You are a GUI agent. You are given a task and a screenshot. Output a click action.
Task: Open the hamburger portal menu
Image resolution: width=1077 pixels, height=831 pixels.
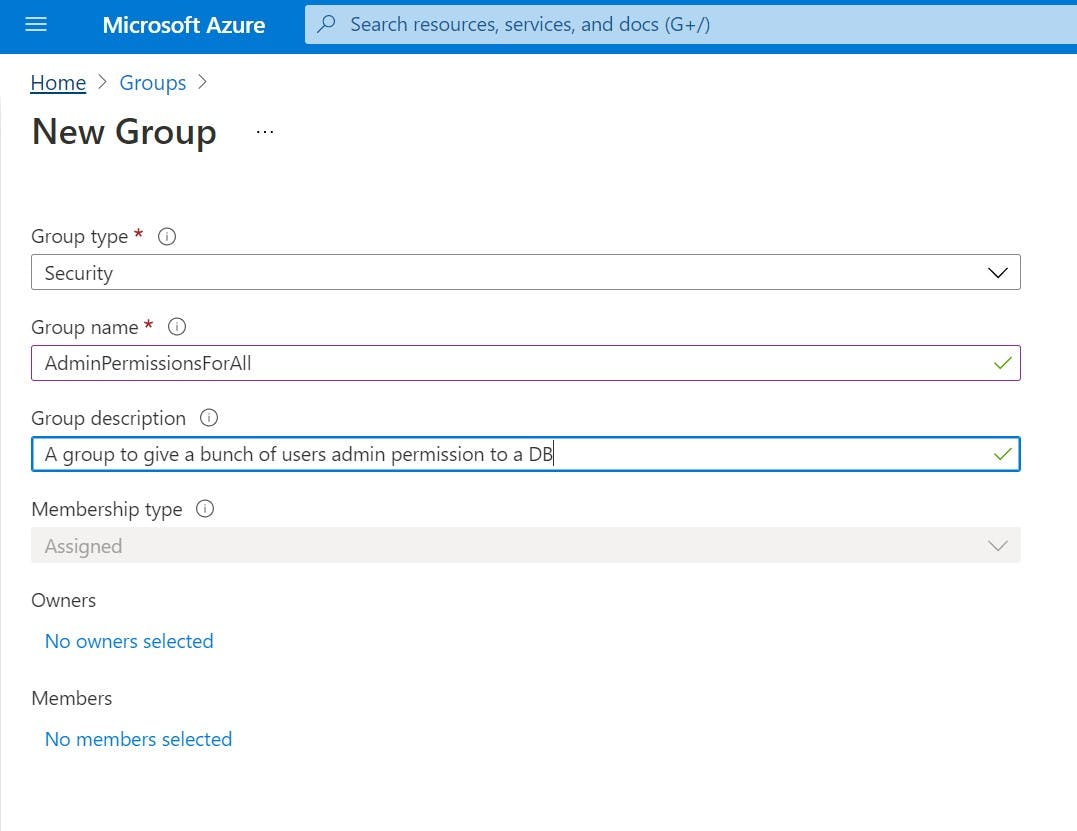pyautogui.click(x=36, y=25)
